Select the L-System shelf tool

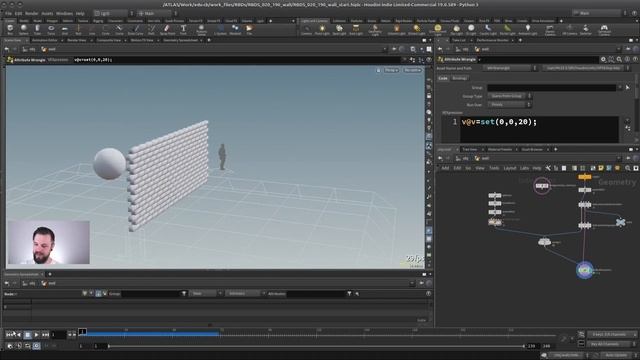tap(220, 30)
